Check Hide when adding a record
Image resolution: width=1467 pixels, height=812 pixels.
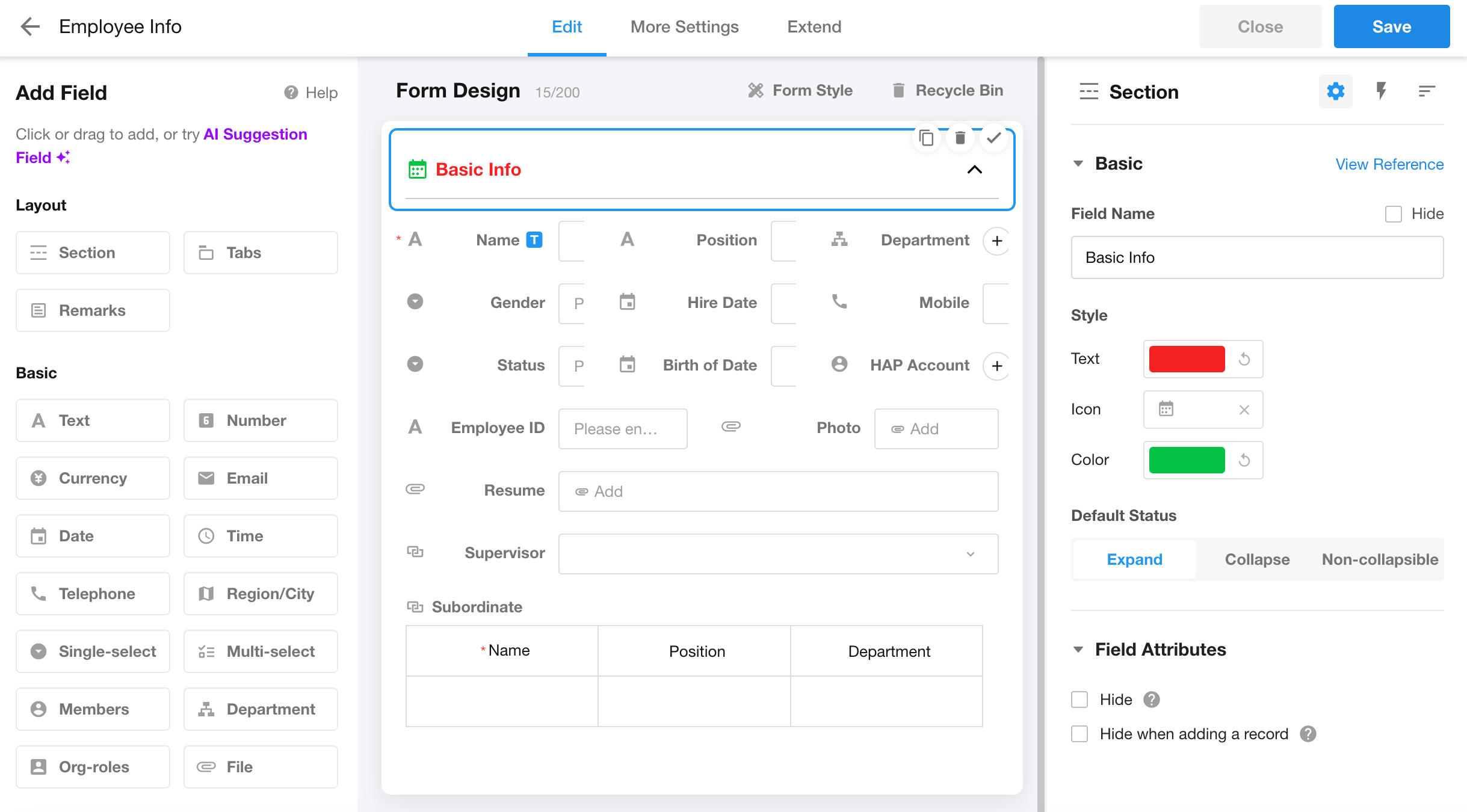pyautogui.click(x=1079, y=734)
